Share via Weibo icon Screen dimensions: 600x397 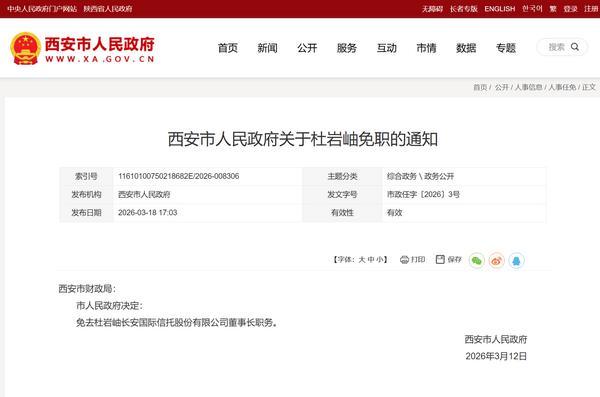(x=496, y=261)
